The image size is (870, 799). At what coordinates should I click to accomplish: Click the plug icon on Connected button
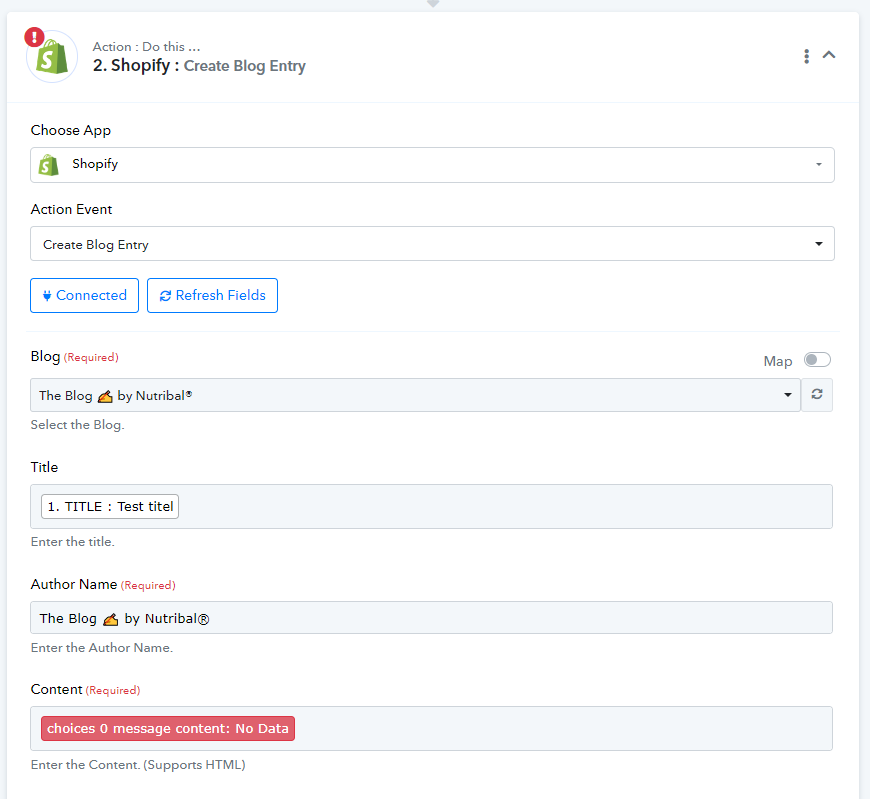click(47, 296)
